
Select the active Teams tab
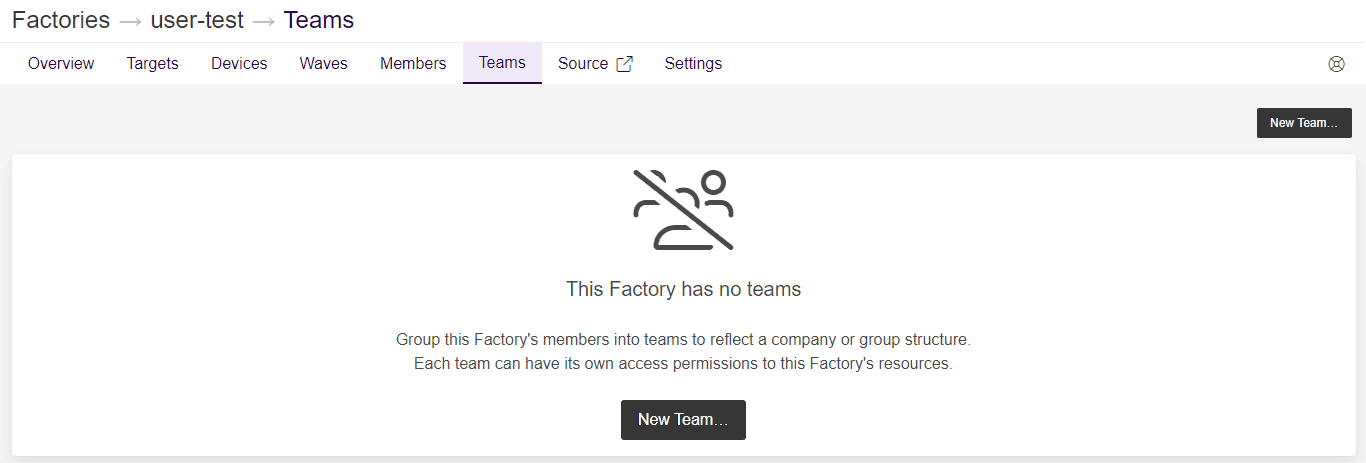502,63
